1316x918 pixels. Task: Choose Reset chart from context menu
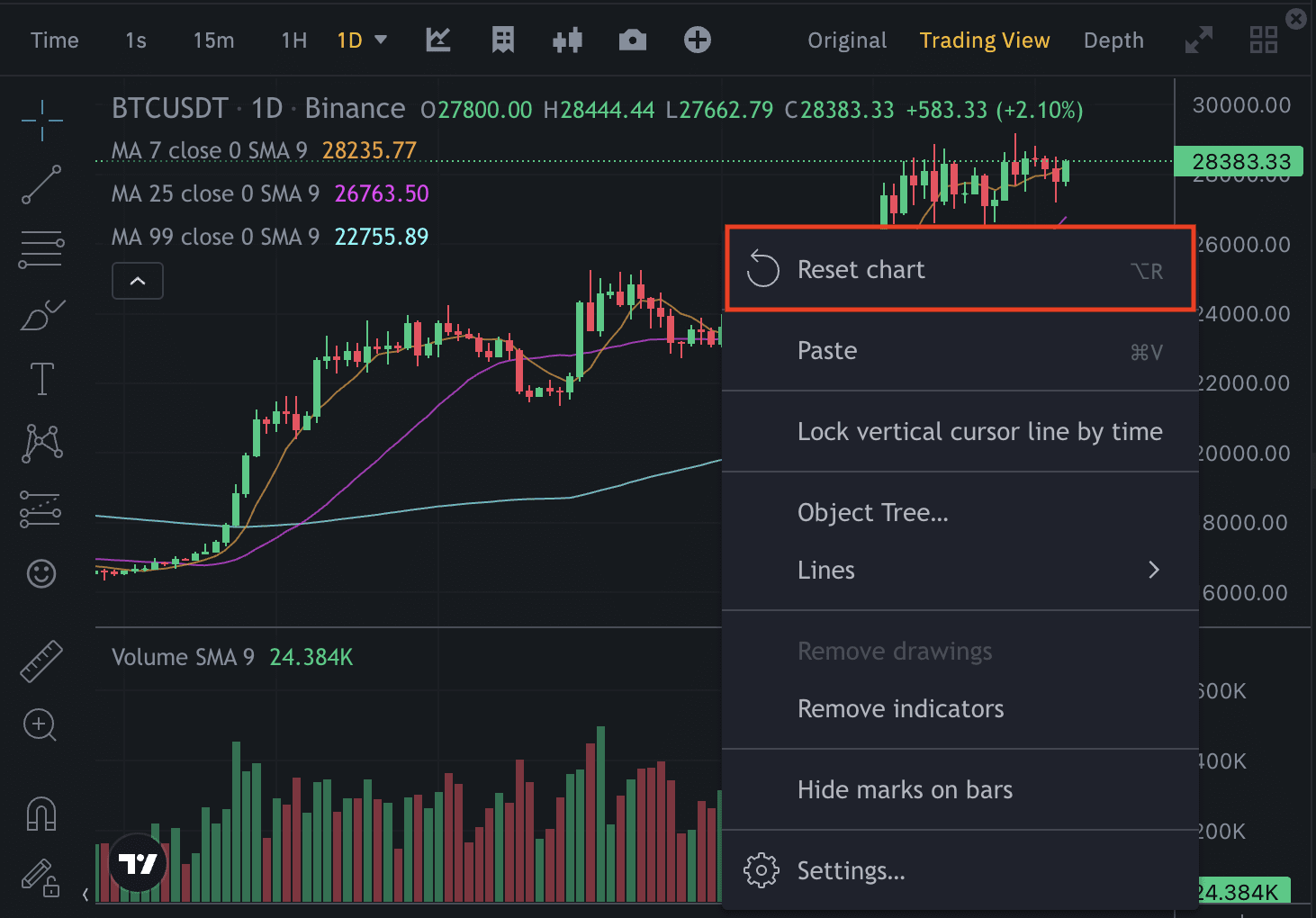[960, 269]
